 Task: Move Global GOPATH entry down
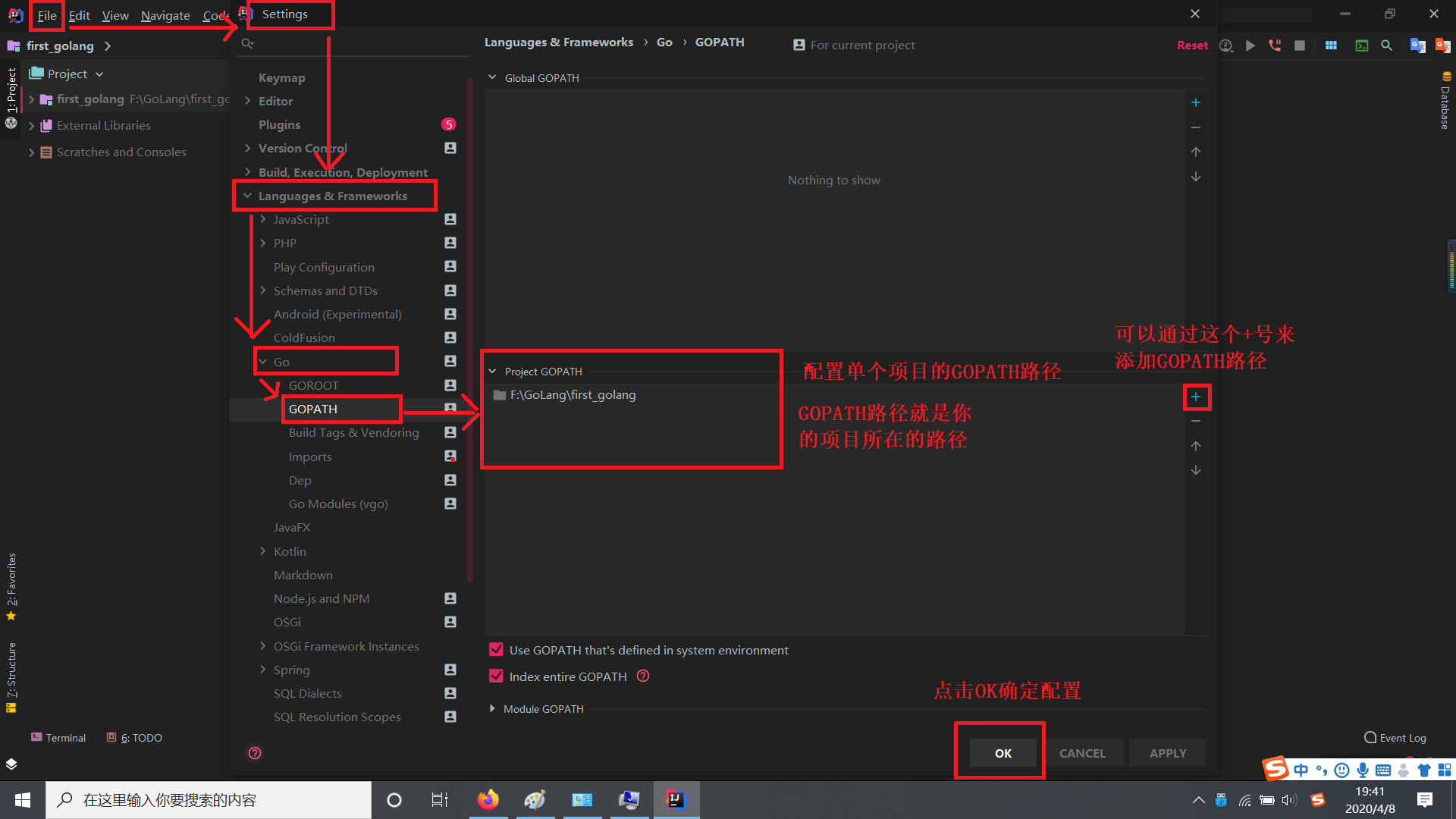coord(1196,177)
